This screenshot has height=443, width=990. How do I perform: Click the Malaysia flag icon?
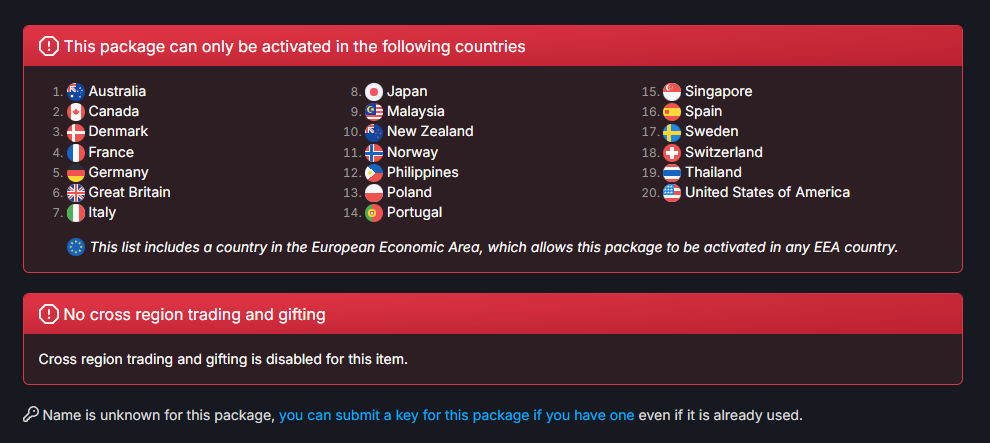coord(374,112)
